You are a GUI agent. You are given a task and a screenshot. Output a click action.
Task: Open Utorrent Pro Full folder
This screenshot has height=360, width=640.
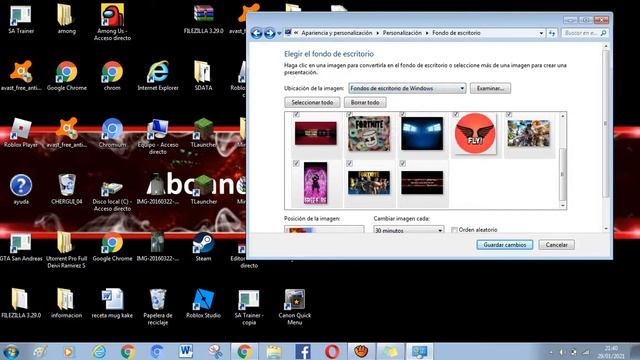click(x=66, y=250)
